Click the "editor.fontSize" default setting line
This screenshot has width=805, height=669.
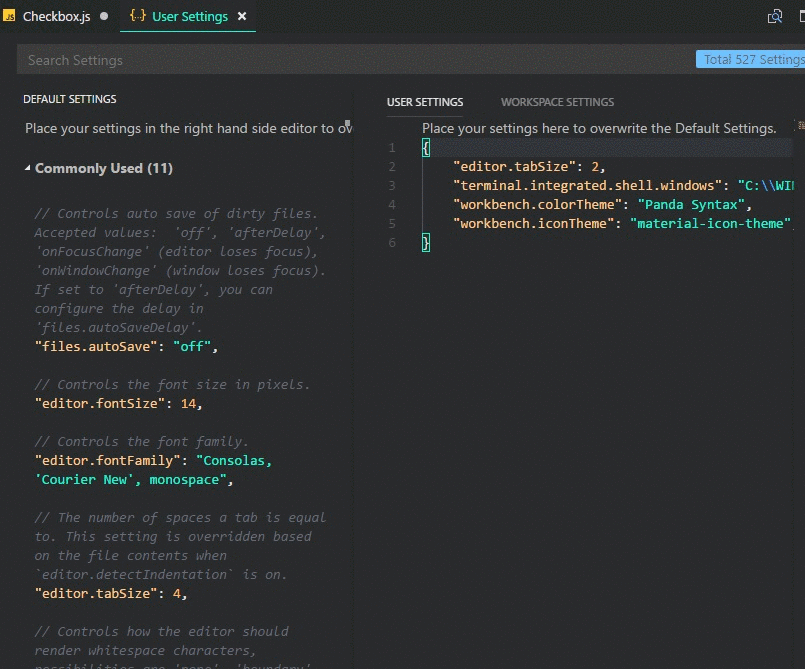[96, 404]
